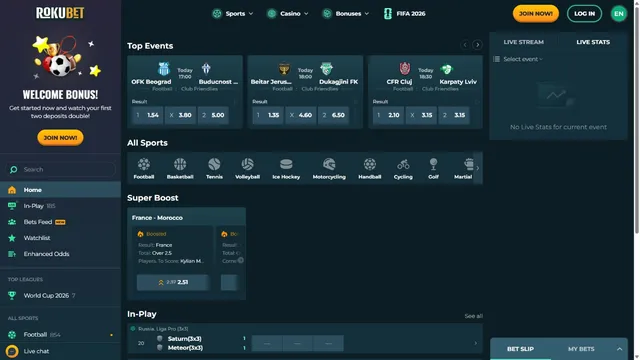Open France - Morocco Super Boost

157,218
